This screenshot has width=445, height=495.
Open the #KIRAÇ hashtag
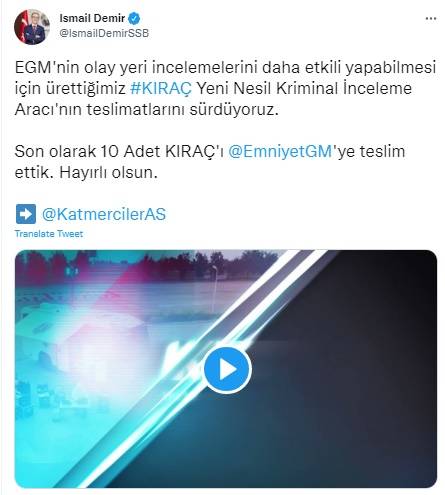point(161,88)
